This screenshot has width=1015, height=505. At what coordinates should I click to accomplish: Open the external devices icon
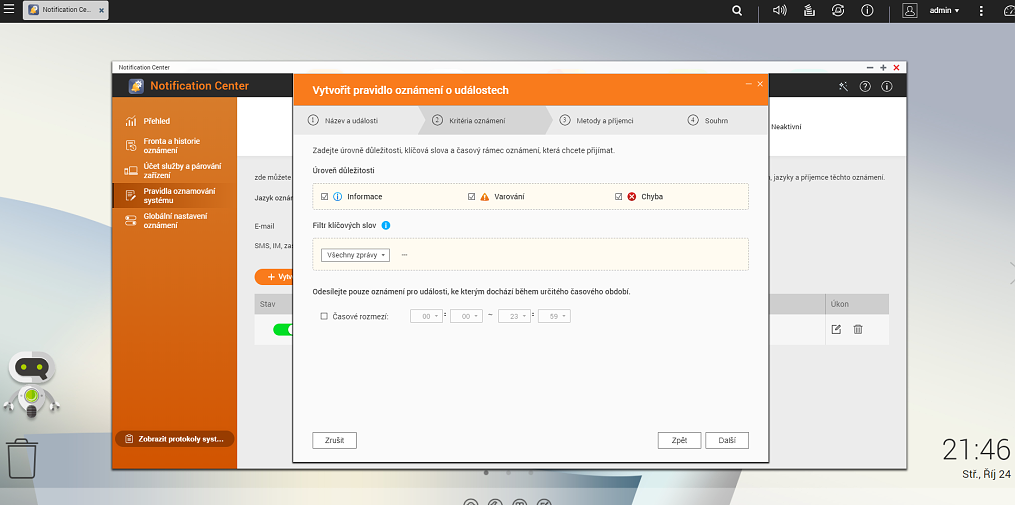click(838, 10)
